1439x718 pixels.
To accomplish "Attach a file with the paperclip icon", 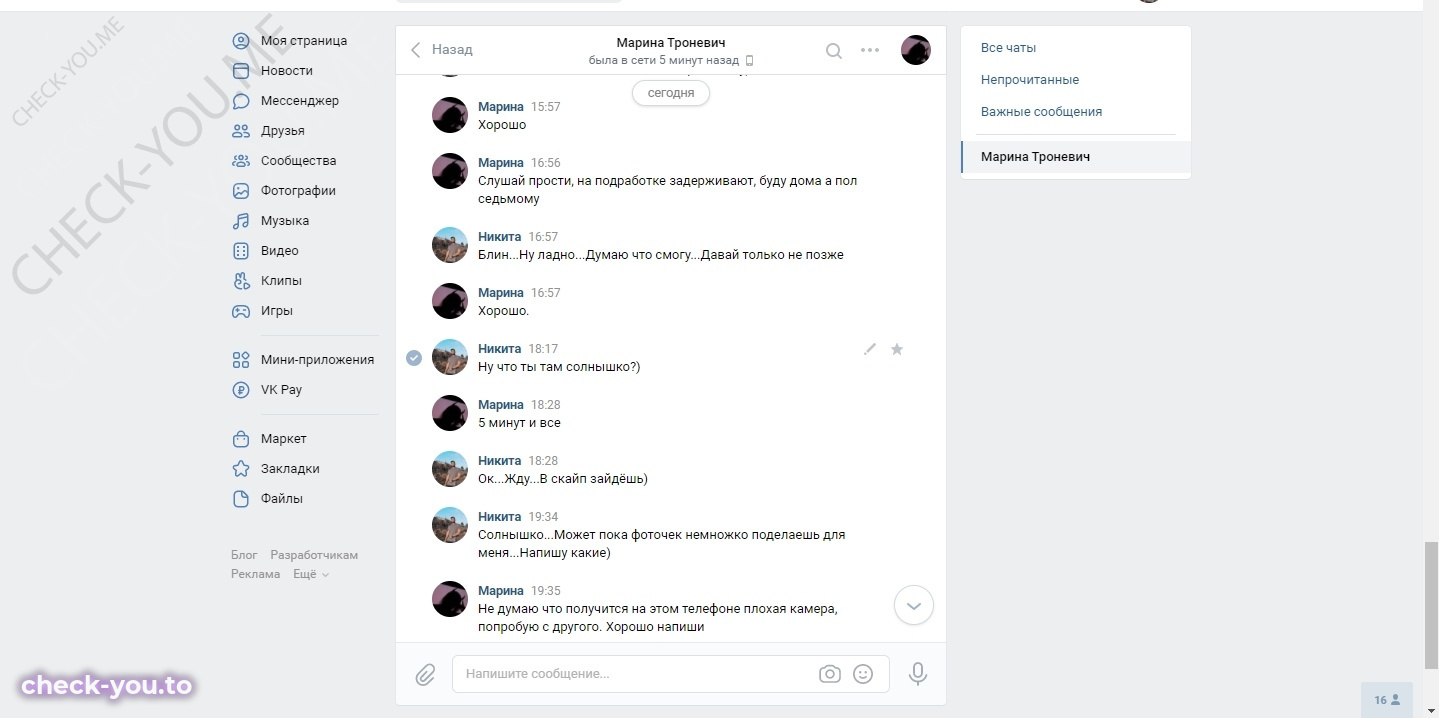I will [x=425, y=674].
